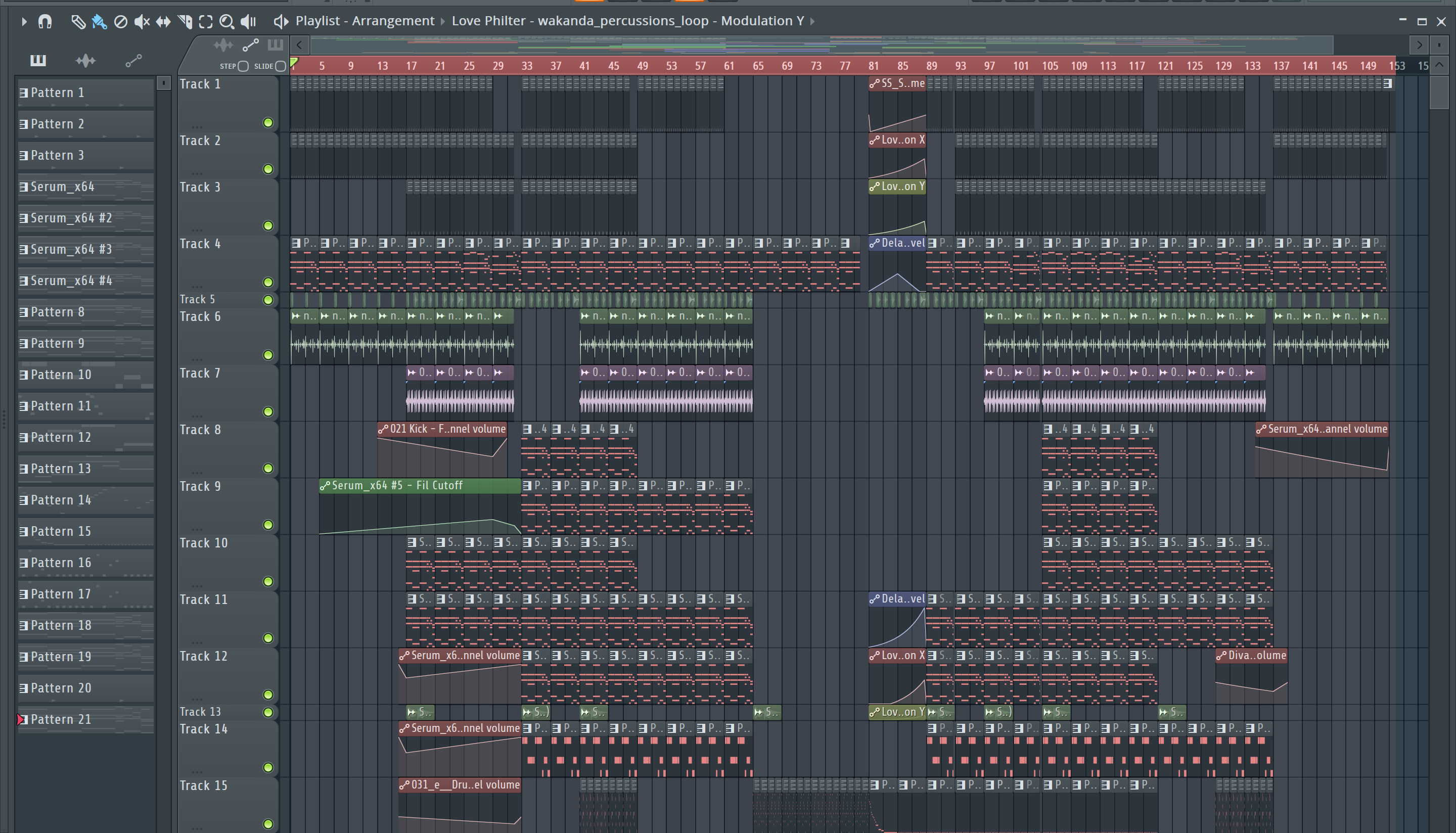
Task: Click automation icon above track headers
Action: [251, 44]
